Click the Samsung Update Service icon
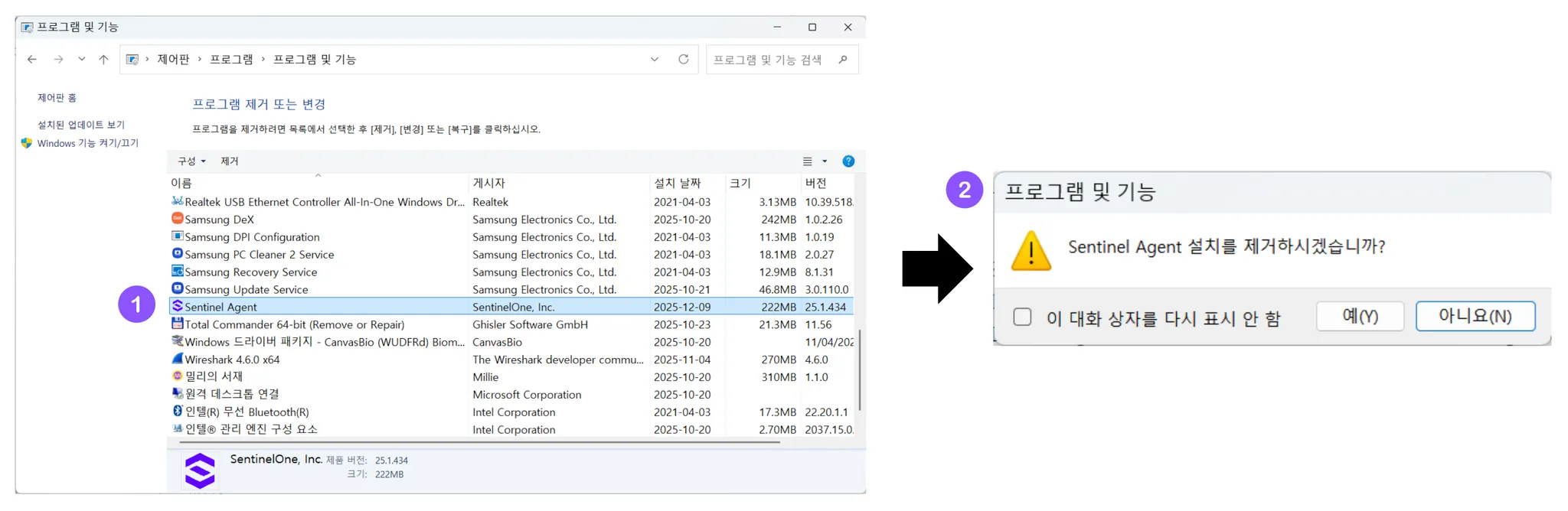This screenshot has width=1568, height=511. point(177,289)
